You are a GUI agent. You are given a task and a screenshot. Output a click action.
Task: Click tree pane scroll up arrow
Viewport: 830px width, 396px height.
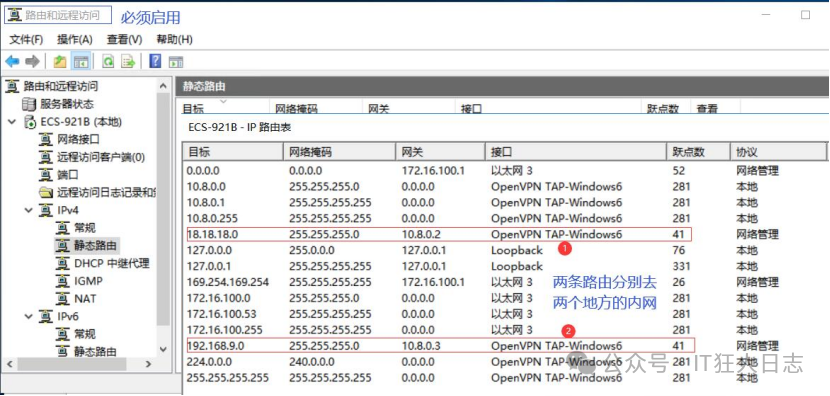tap(163, 85)
